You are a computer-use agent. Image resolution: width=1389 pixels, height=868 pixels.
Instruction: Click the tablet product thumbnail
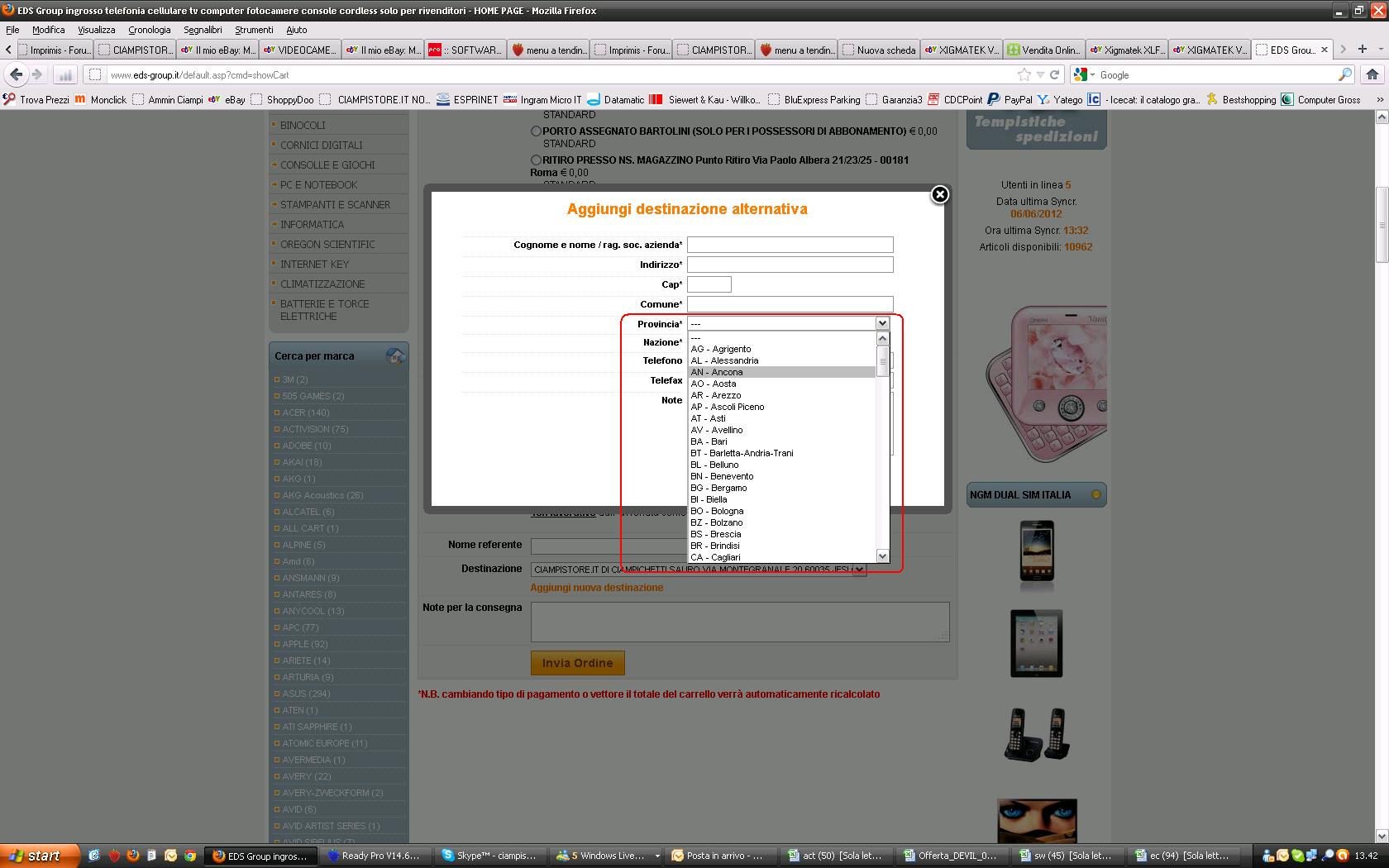(1037, 644)
